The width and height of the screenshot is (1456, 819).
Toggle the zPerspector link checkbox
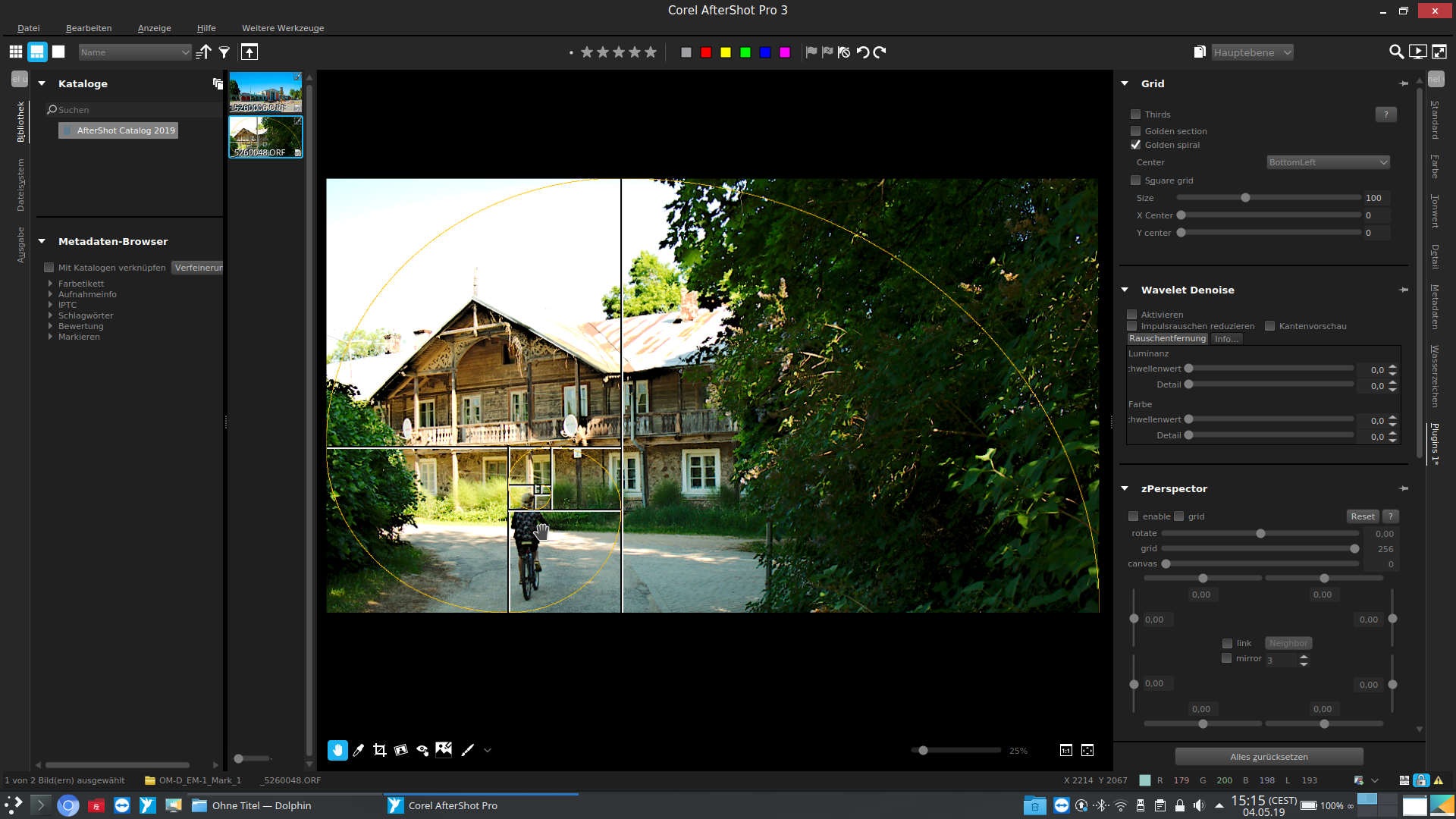(x=1227, y=644)
